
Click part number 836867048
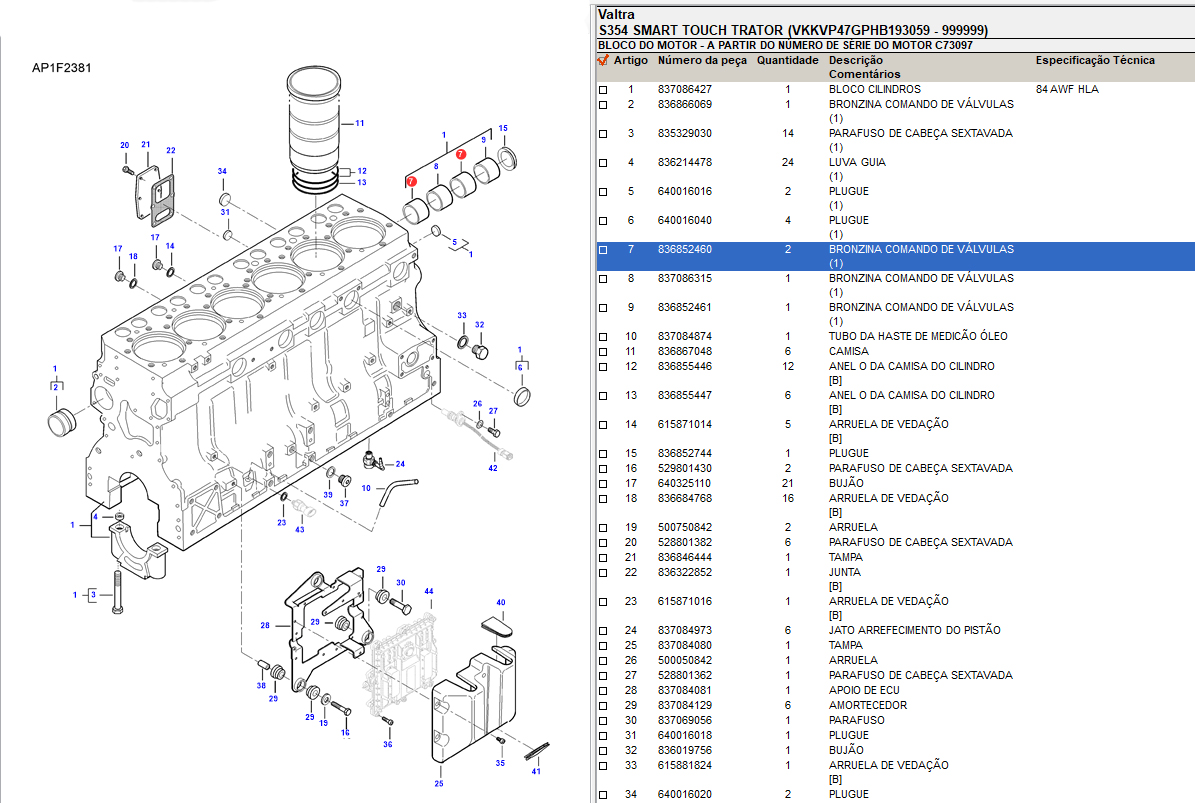coord(685,352)
